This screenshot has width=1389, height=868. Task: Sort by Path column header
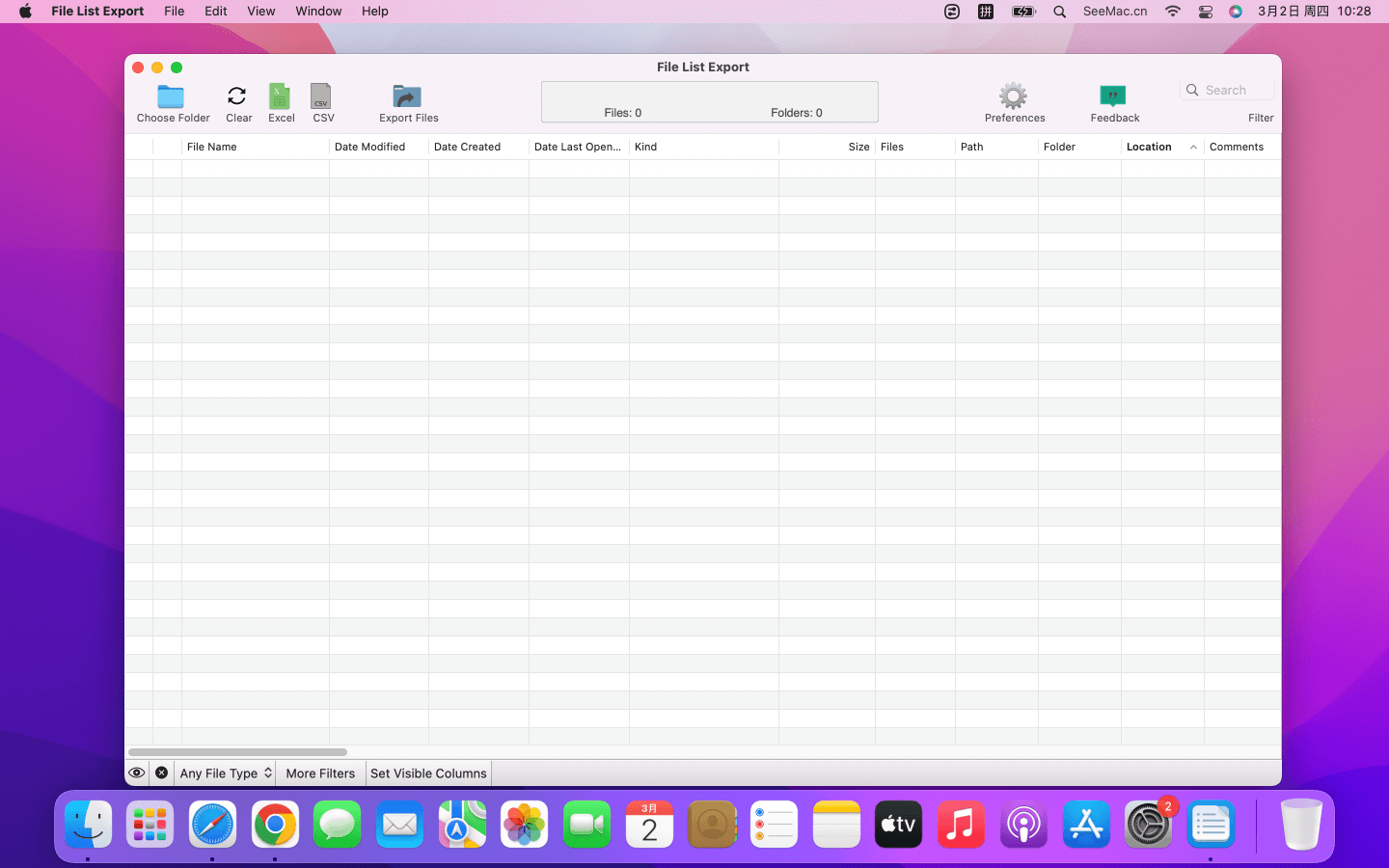click(996, 147)
